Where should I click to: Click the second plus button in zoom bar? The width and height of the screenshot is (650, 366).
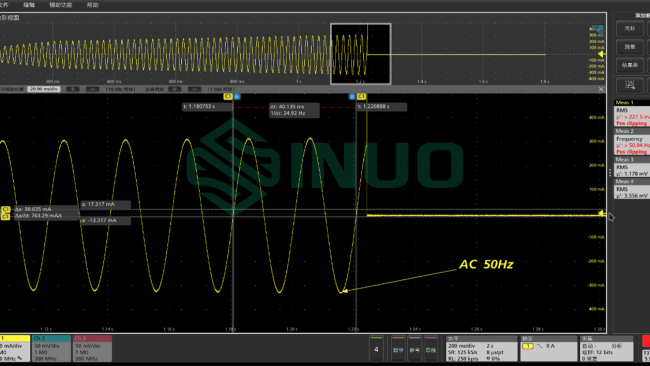point(175,89)
